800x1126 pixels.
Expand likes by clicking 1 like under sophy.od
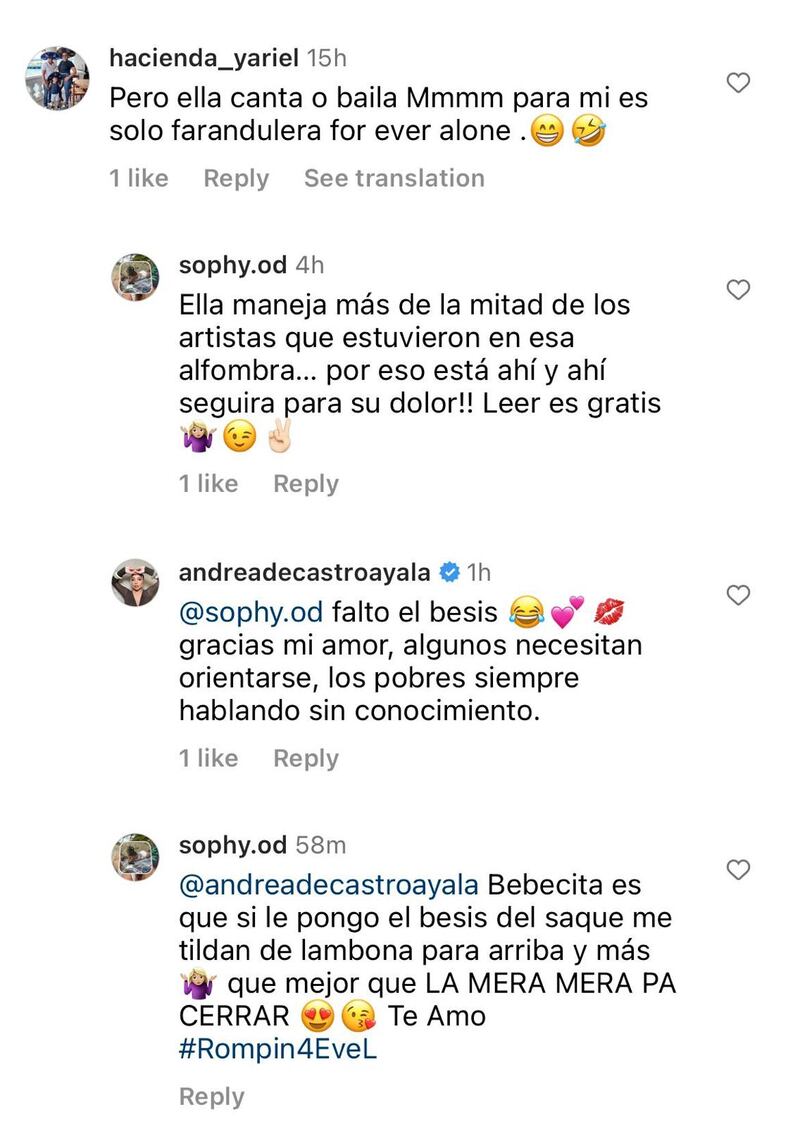208,483
